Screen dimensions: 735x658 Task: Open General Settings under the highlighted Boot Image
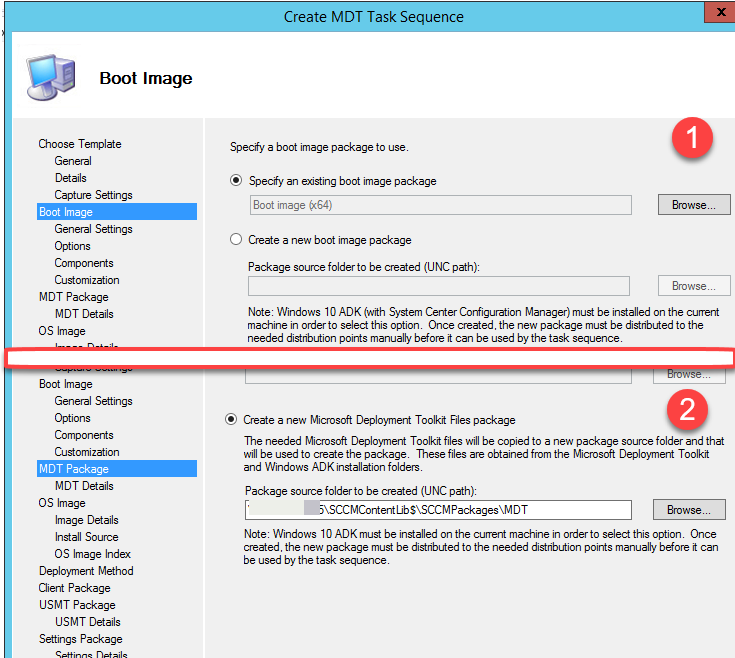93,229
